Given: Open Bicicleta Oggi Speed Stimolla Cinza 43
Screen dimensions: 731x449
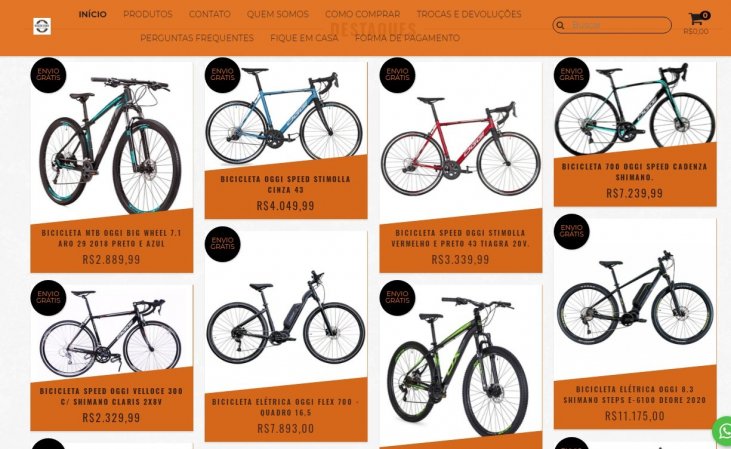Looking at the screenshot, I should [285, 184].
